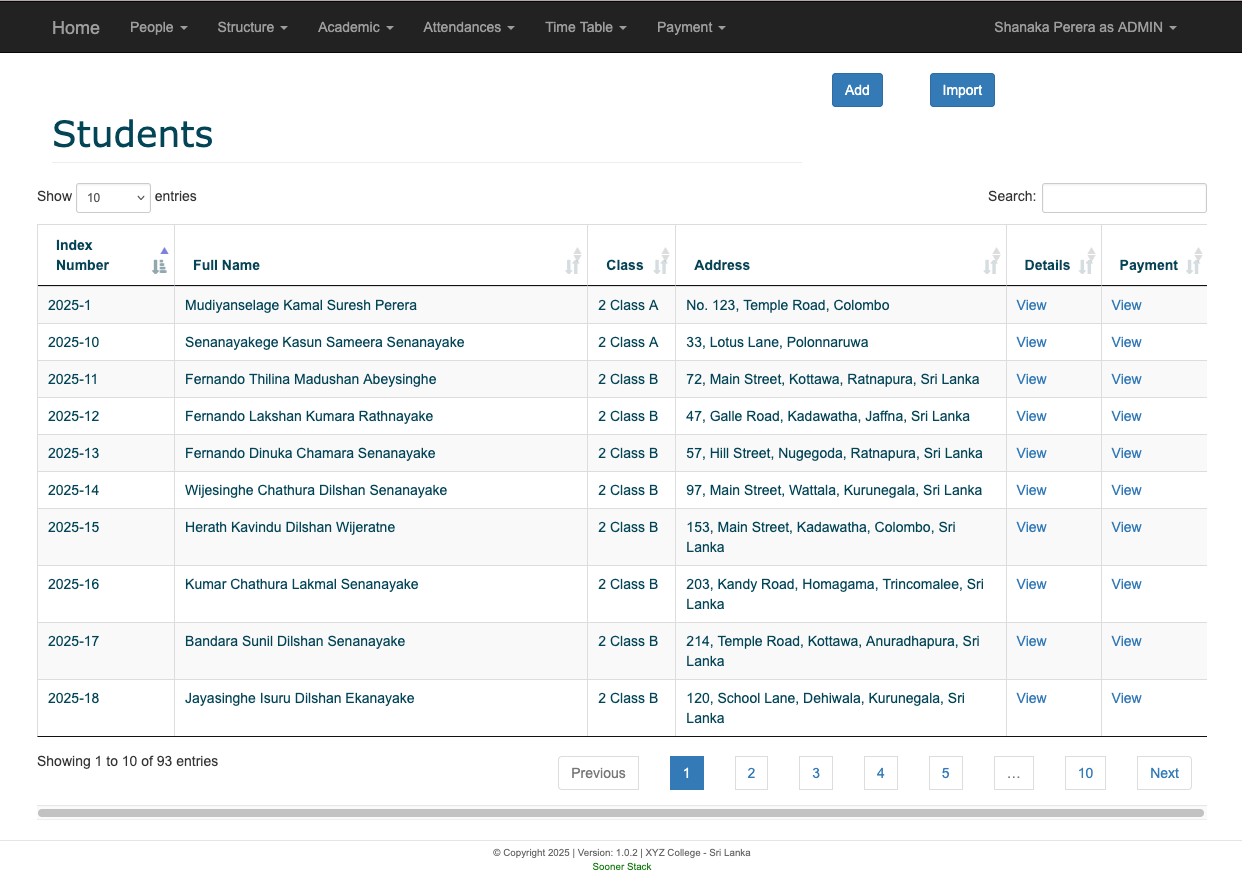The height and width of the screenshot is (892, 1242).
Task: View payment for student 2025-15
Action: pyautogui.click(x=1126, y=527)
